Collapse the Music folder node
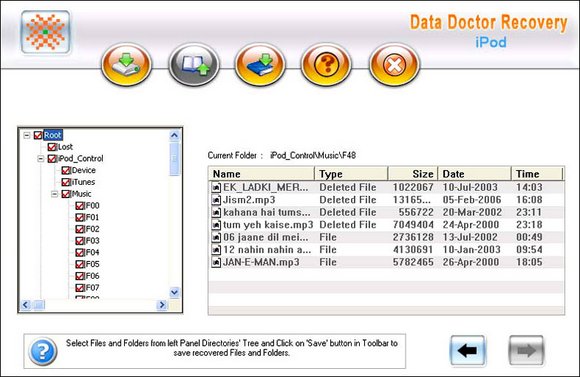The height and width of the screenshot is (377, 580). 54,194
